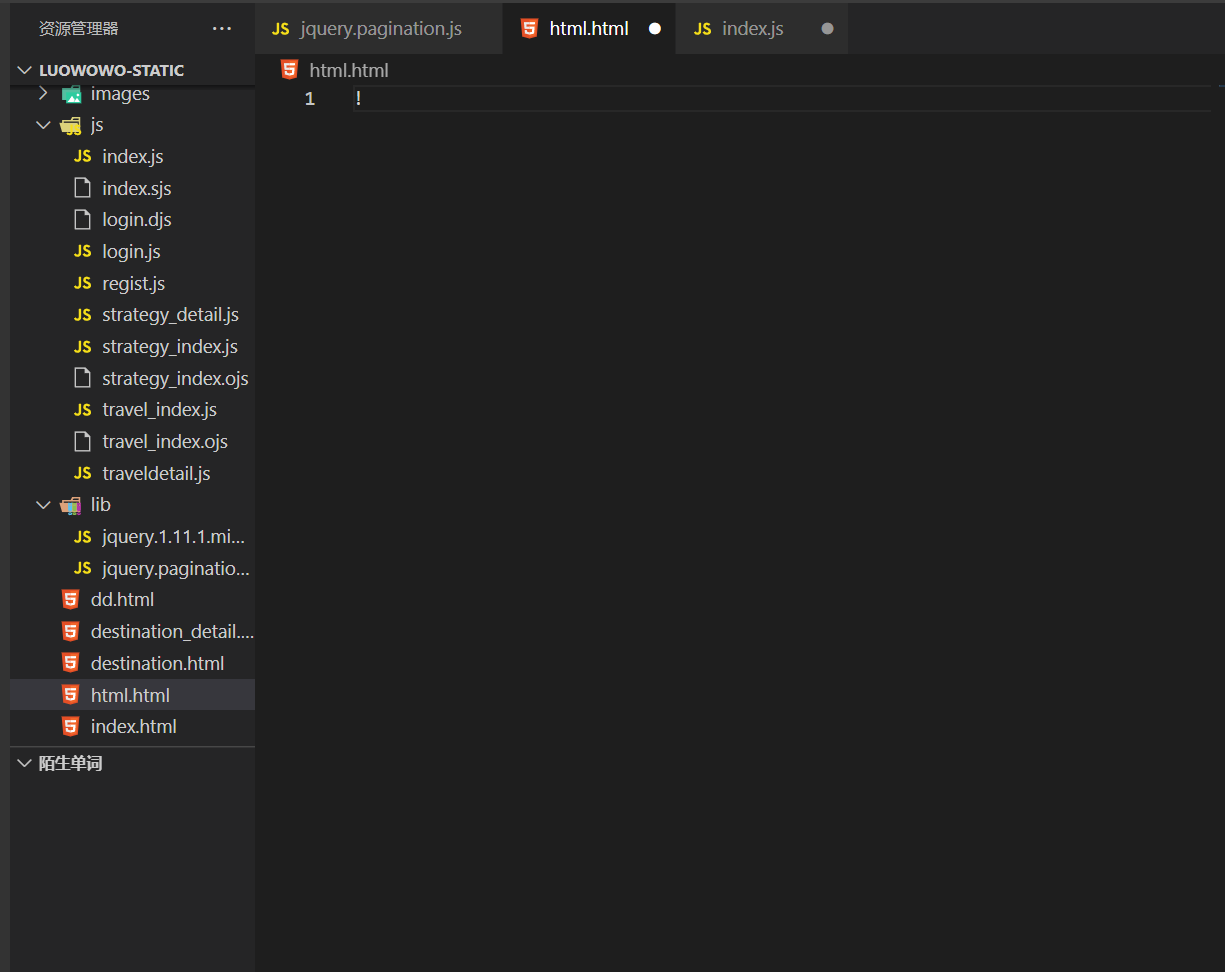
Task: Close html.html tab via its unsaved dot
Action: 655,29
